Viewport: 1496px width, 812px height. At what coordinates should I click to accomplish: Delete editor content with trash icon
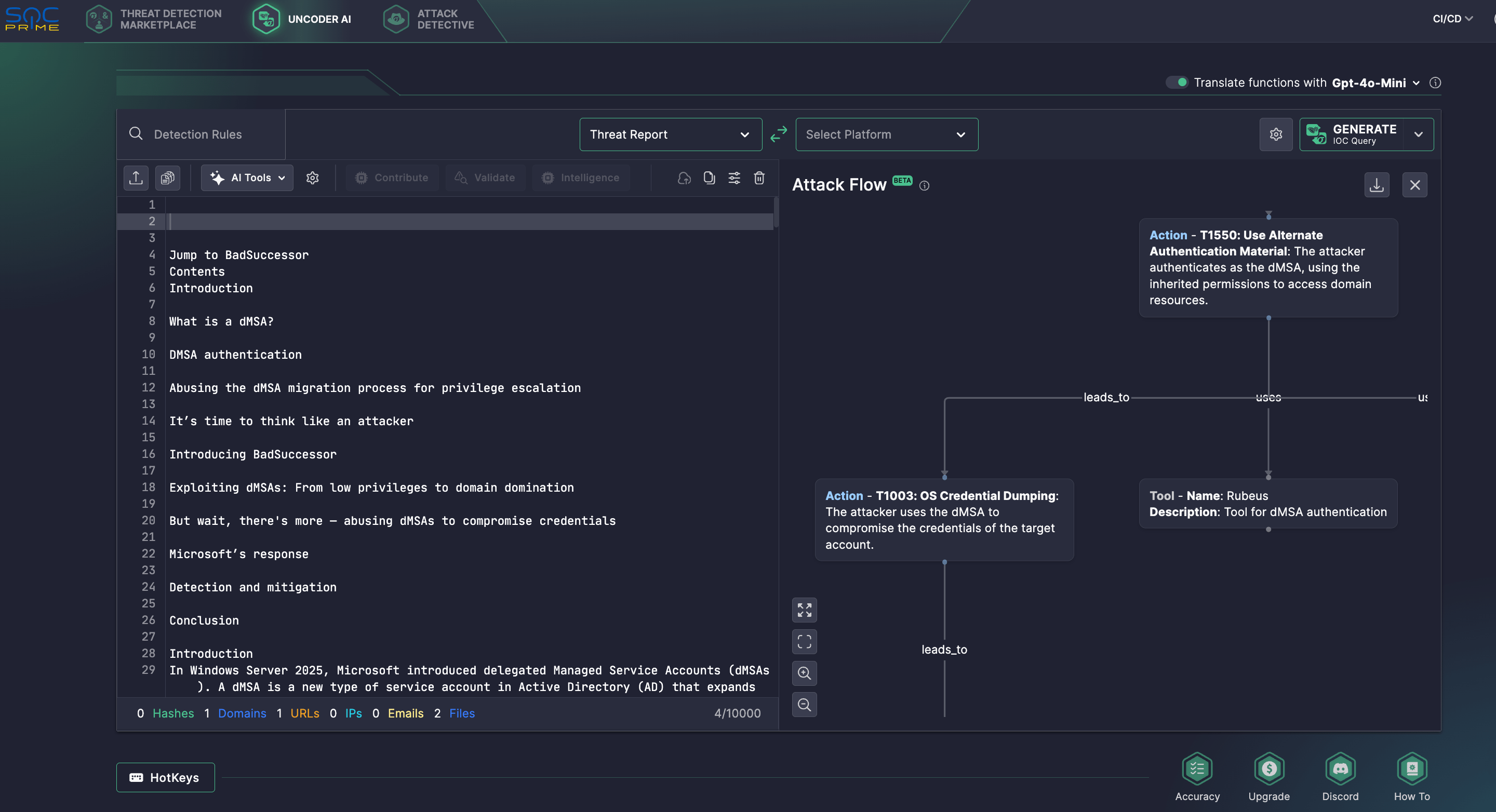coord(759,178)
